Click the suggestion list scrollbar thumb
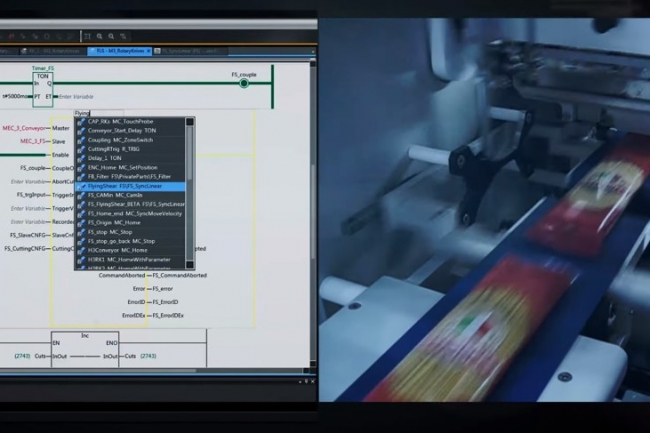Screen dimensions: 650x433 click(190, 153)
